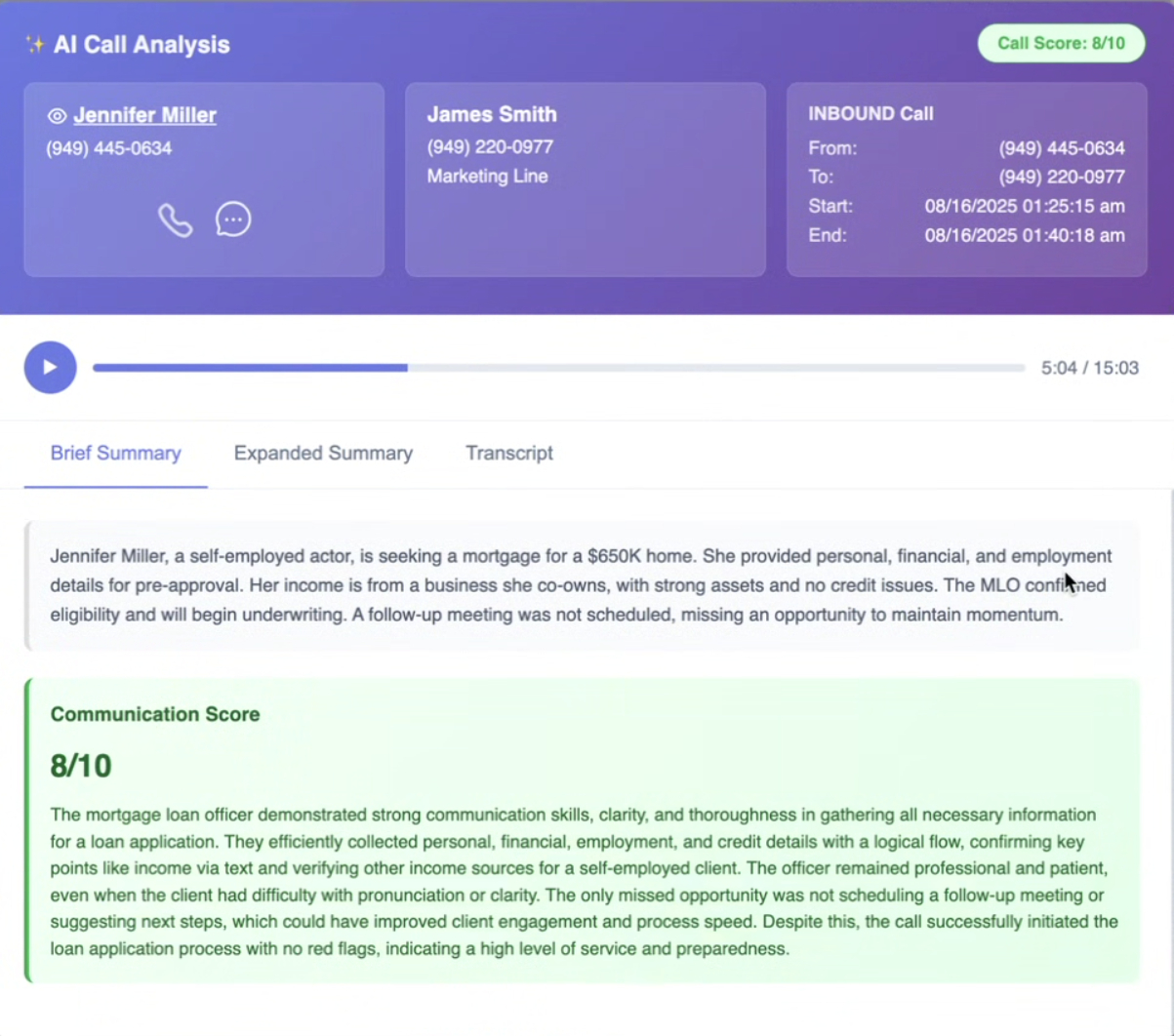Click the 5:04 / 15:03 time display
Viewport: 1174px width, 1036px height.
click(x=1089, y=368)
